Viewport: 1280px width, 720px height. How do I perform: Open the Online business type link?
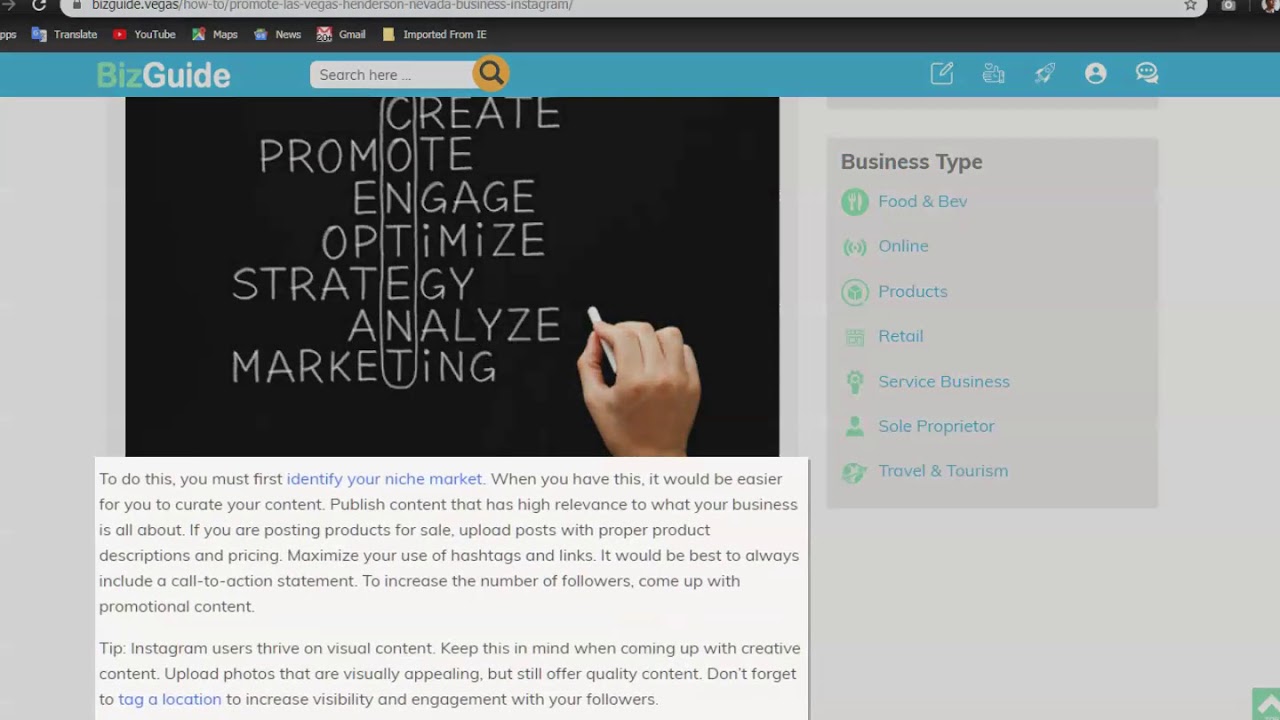tap(903, 246)
